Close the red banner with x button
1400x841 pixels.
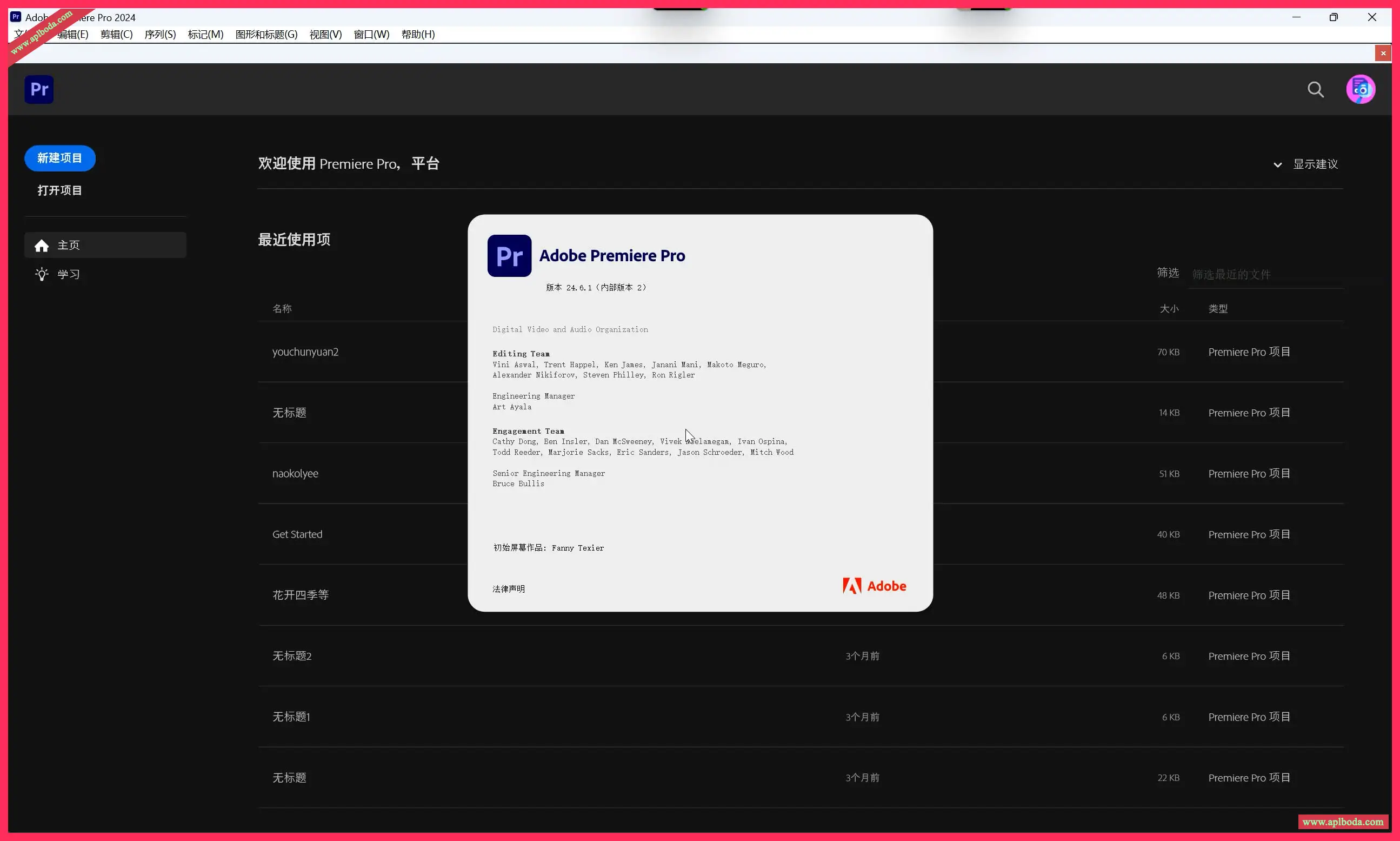pos(1383,52)
